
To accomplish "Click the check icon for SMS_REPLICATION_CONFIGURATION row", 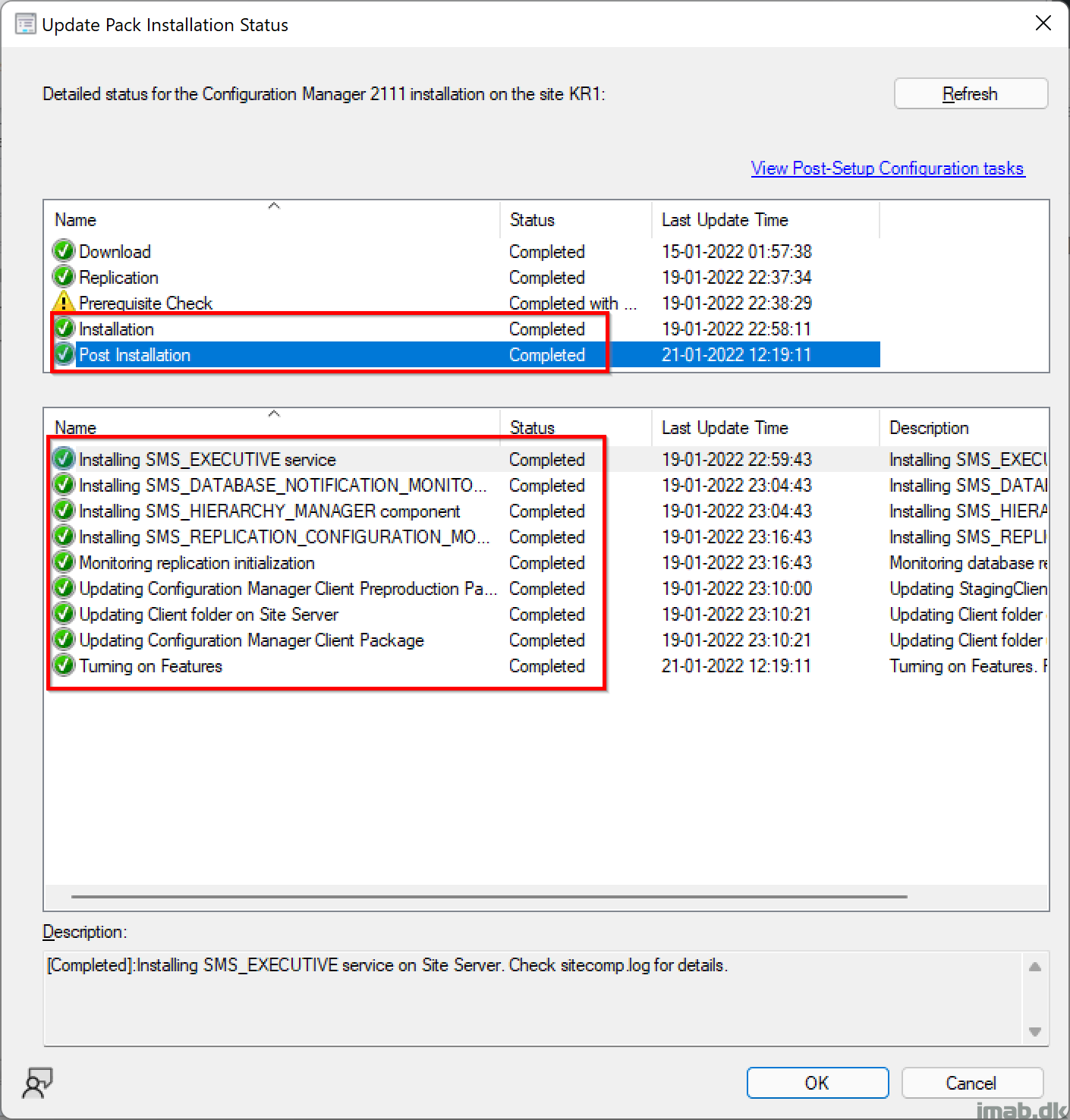I will (x=64, y=536).
